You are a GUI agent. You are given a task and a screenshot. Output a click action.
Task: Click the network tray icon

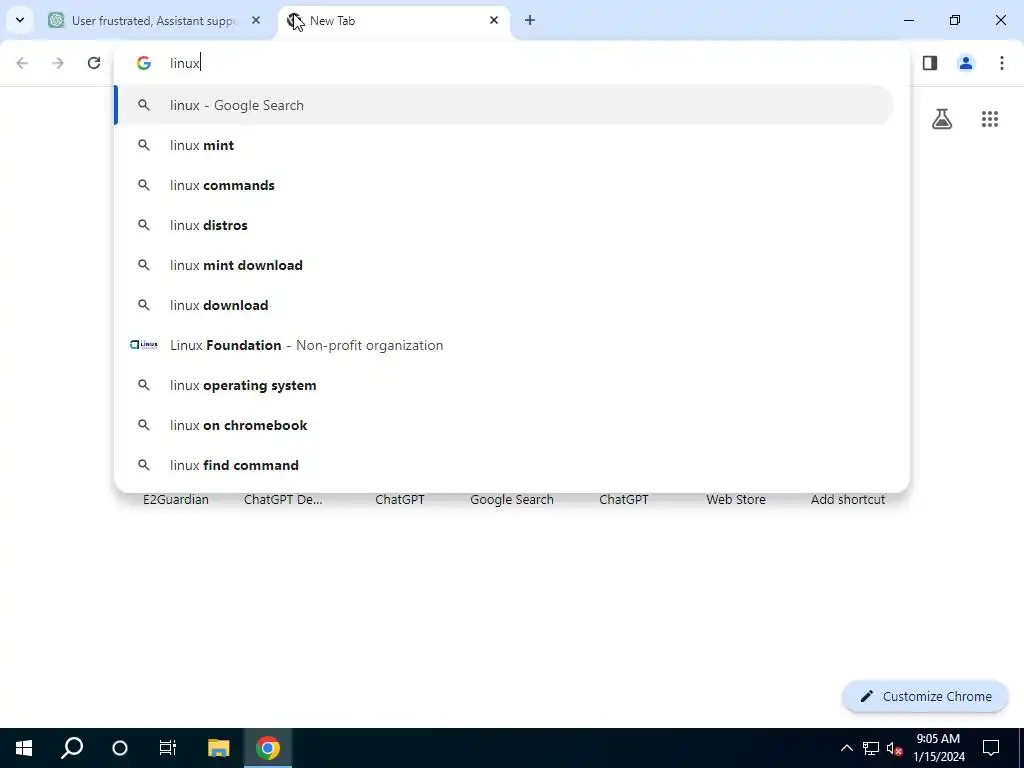pyautogui.click(x=871, y=748)
